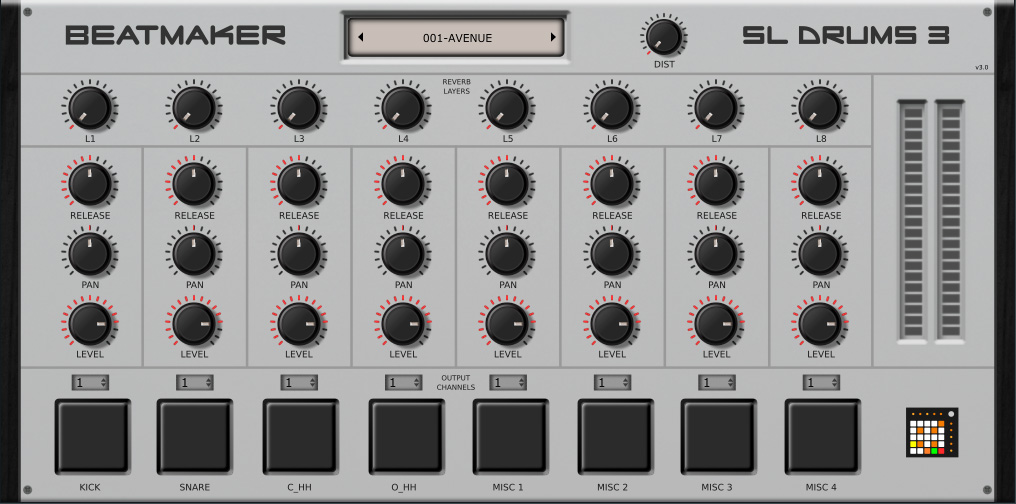1016x504 pixels.
Task: Click the SNARE channel PAN knob
Action: (194, 253)
